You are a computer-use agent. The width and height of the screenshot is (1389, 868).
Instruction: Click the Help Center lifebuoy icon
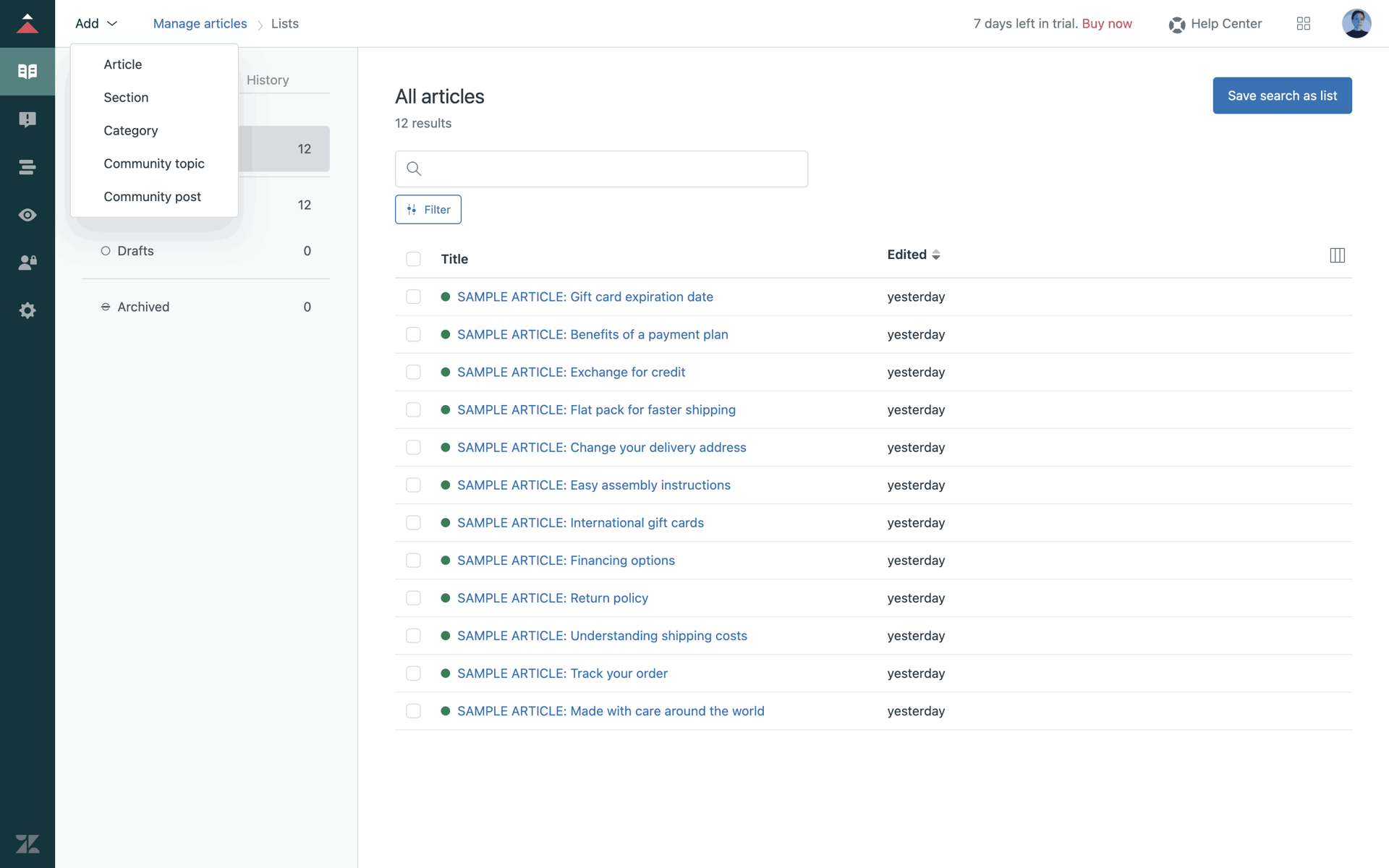(1177, 25)
